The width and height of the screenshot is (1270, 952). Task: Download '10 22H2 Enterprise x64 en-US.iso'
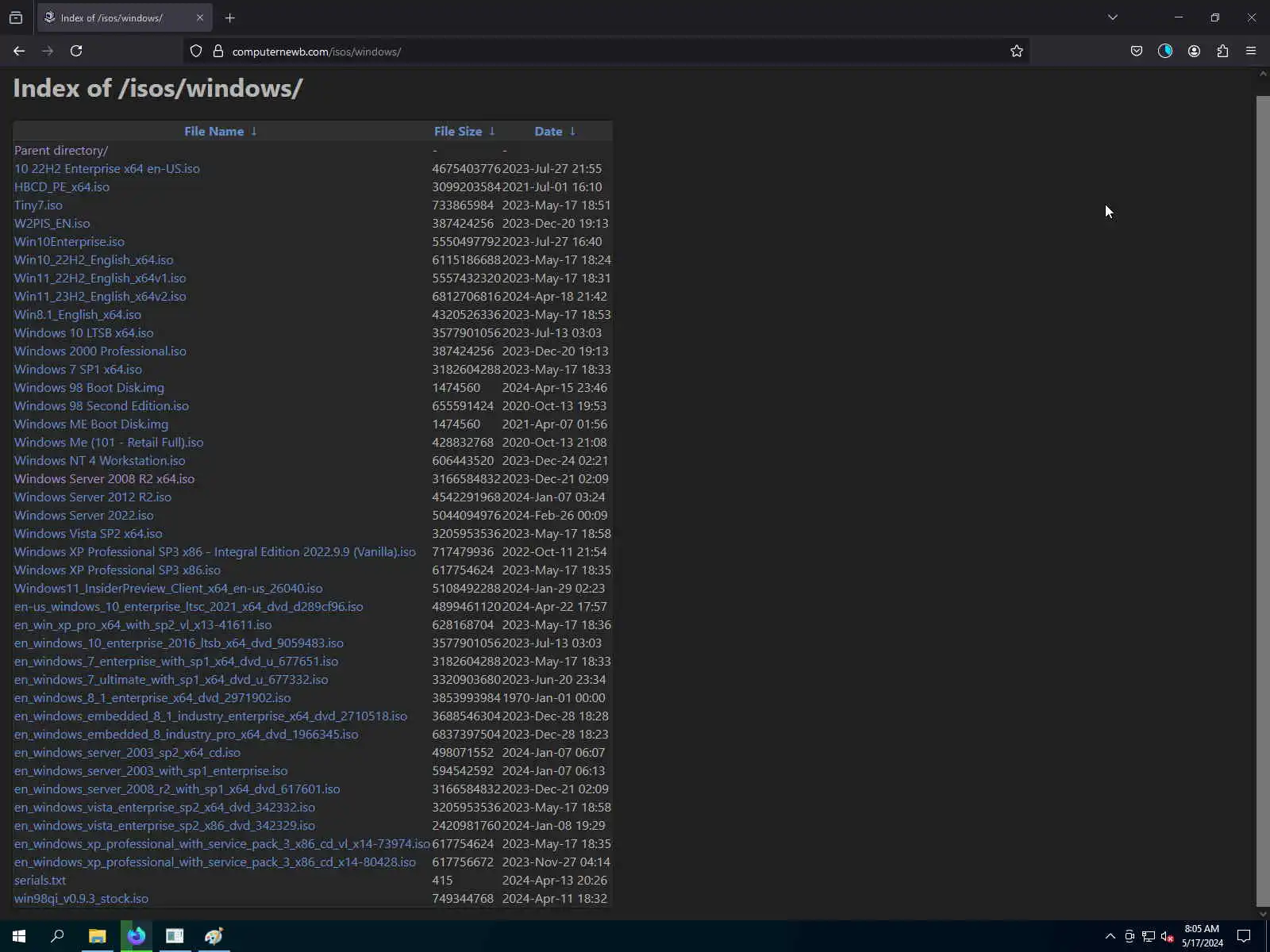[x=107, y=169]
